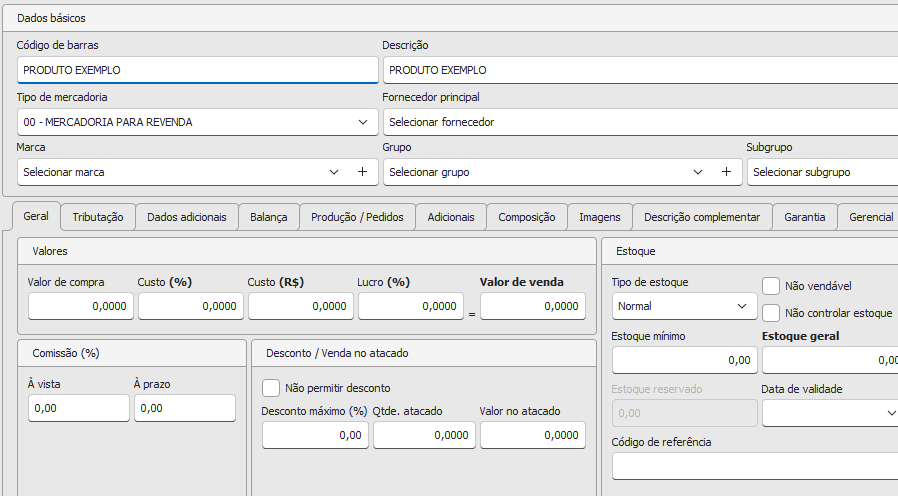Open the Garantia tab
This screenshot has height=496, width=898.
click(x=804, y=217)
